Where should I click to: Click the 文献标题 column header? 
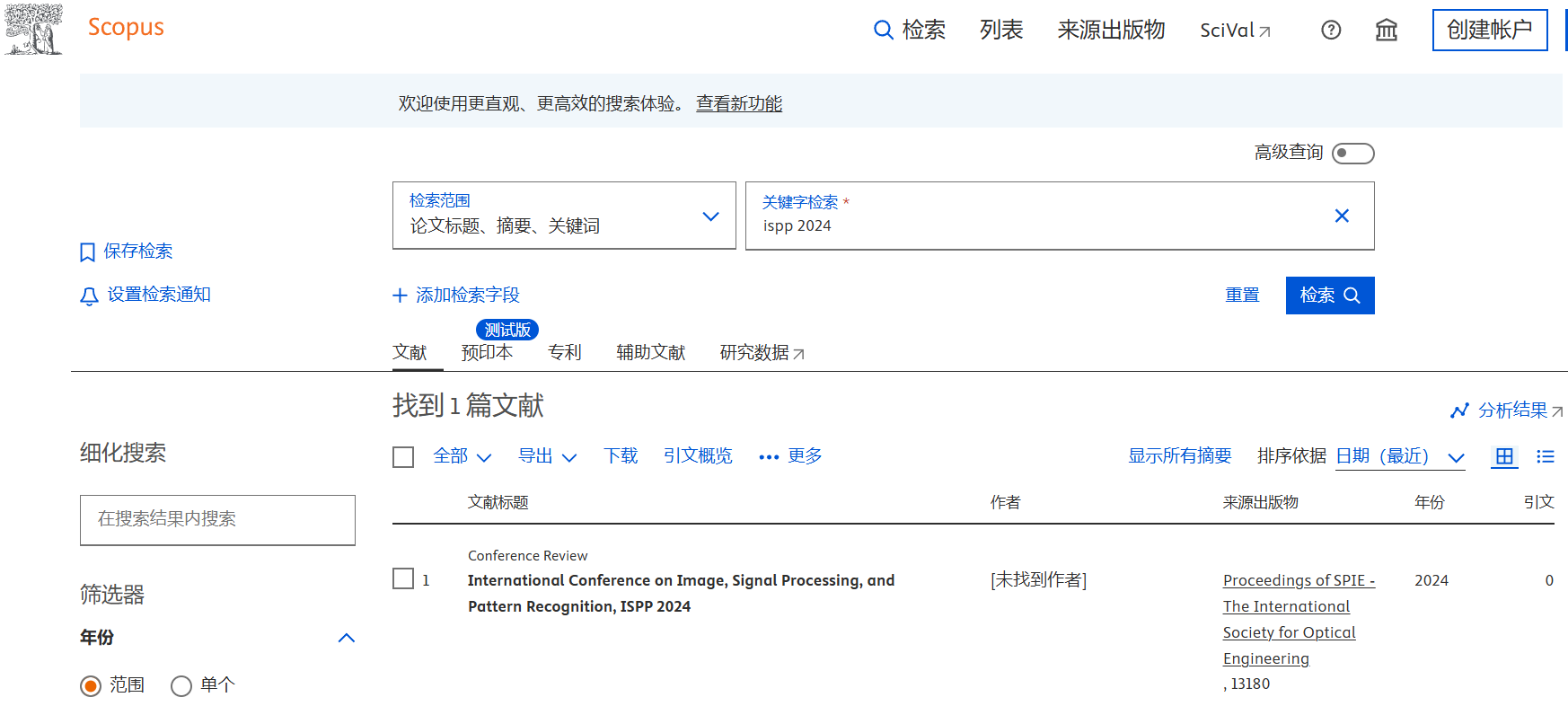(498, 503)
